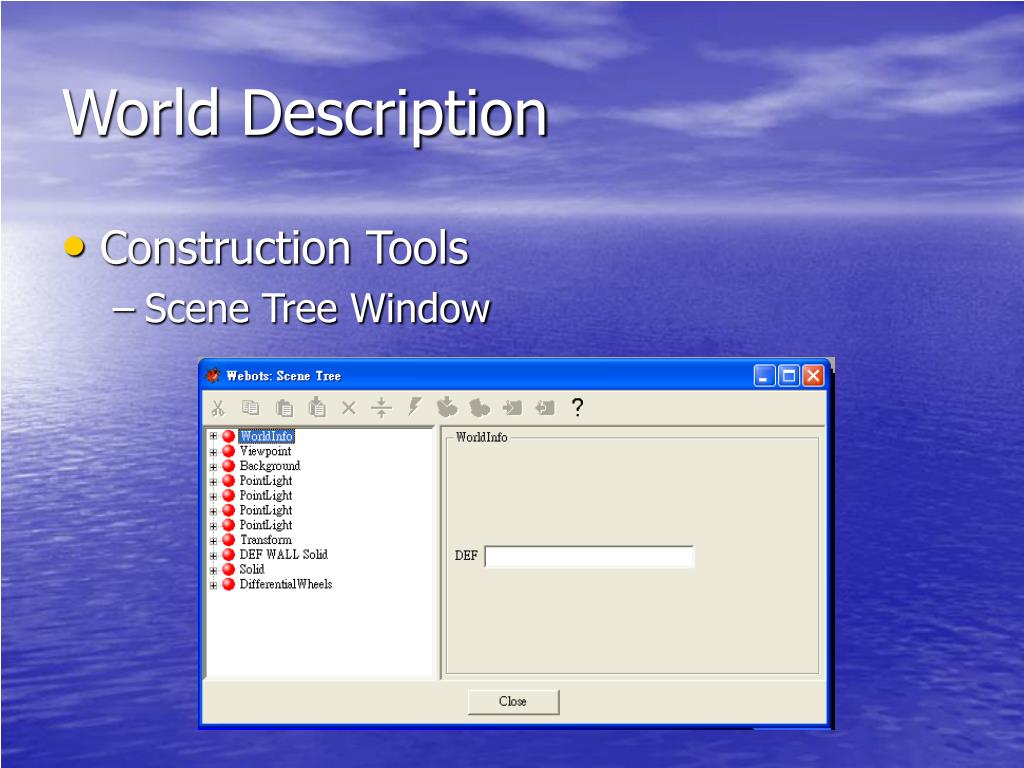Image resolution: width=1024 pixels, height=768 pixels.
Task: Open help with question mark icon
Action: (x=577, y=408)
